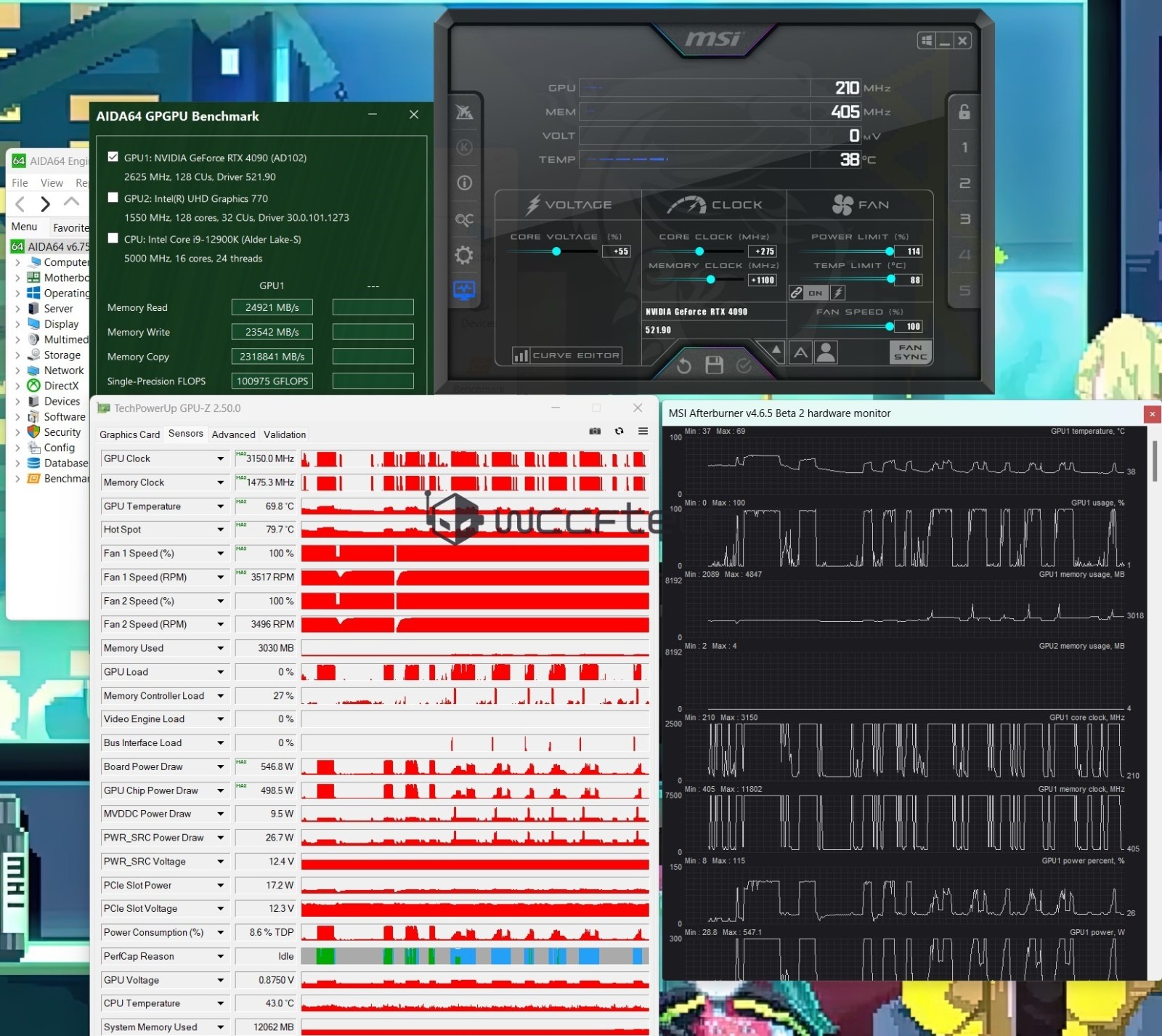1162x1036 pixels.
Task: Open the OC Scanner in Afterburner
Action: [x=465, y=219]
